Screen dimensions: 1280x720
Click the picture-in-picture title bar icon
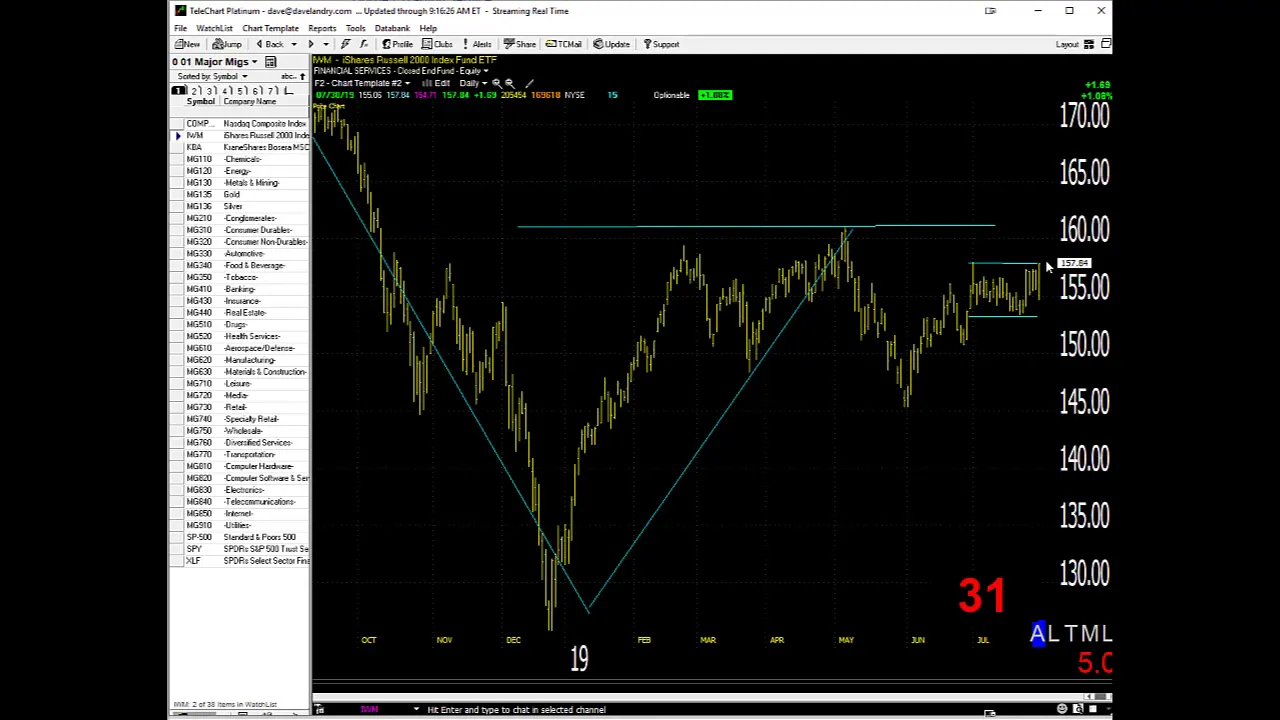[x=990, y=11]
